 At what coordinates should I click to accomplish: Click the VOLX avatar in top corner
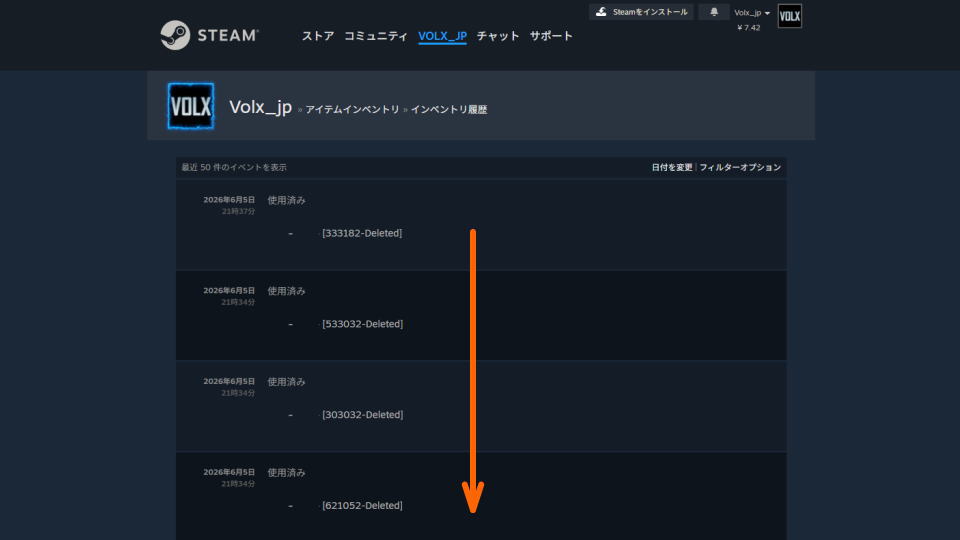click(x=789, y=16)
